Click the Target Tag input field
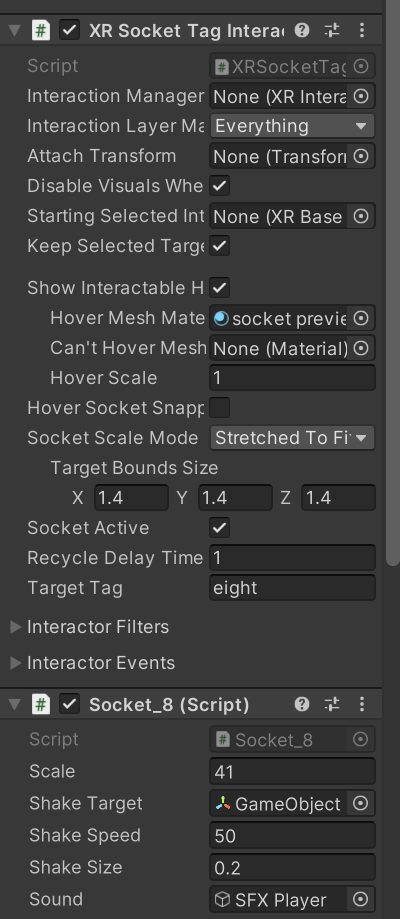 292,588
